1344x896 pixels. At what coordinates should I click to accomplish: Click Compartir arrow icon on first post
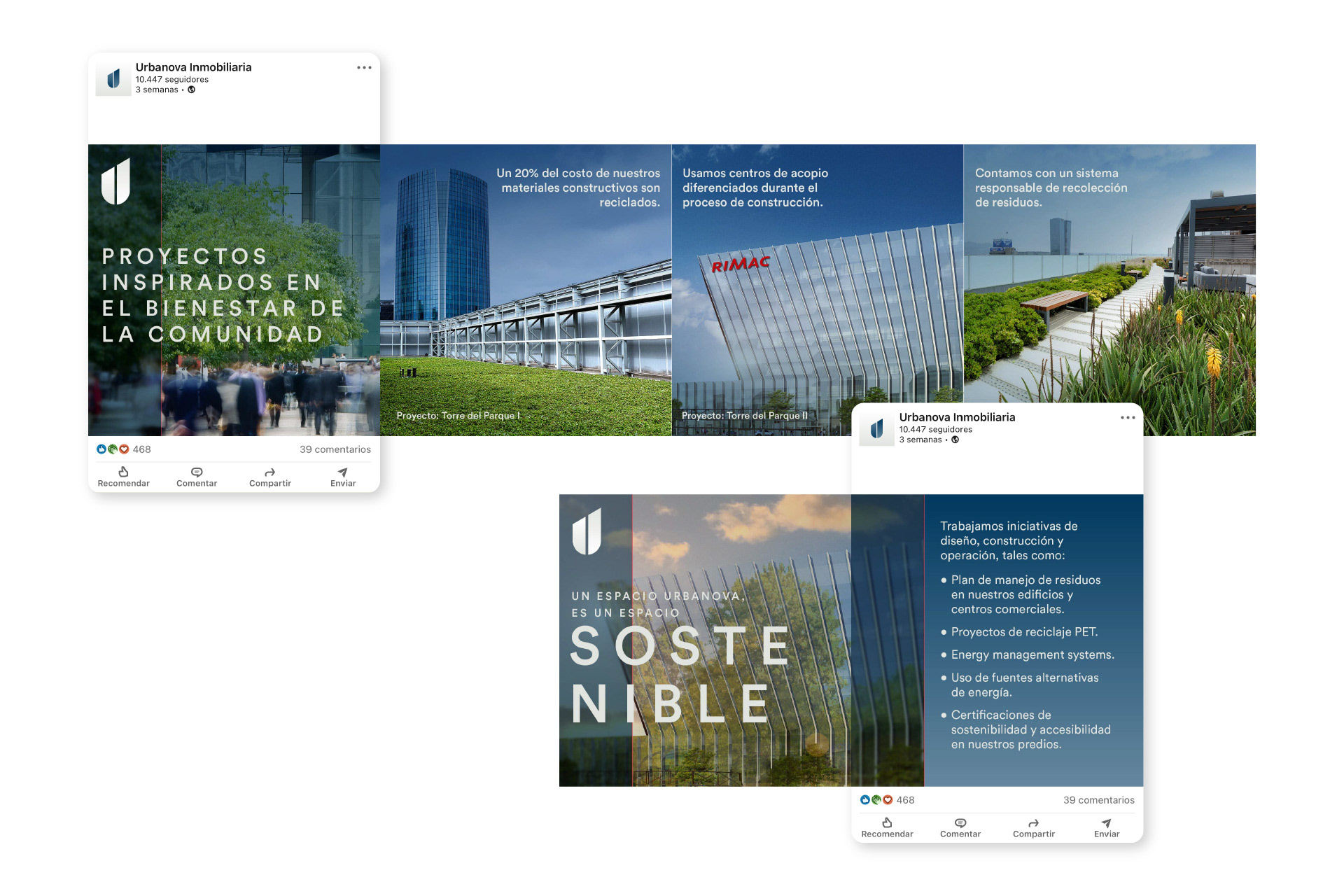click(x=269, y=472)
